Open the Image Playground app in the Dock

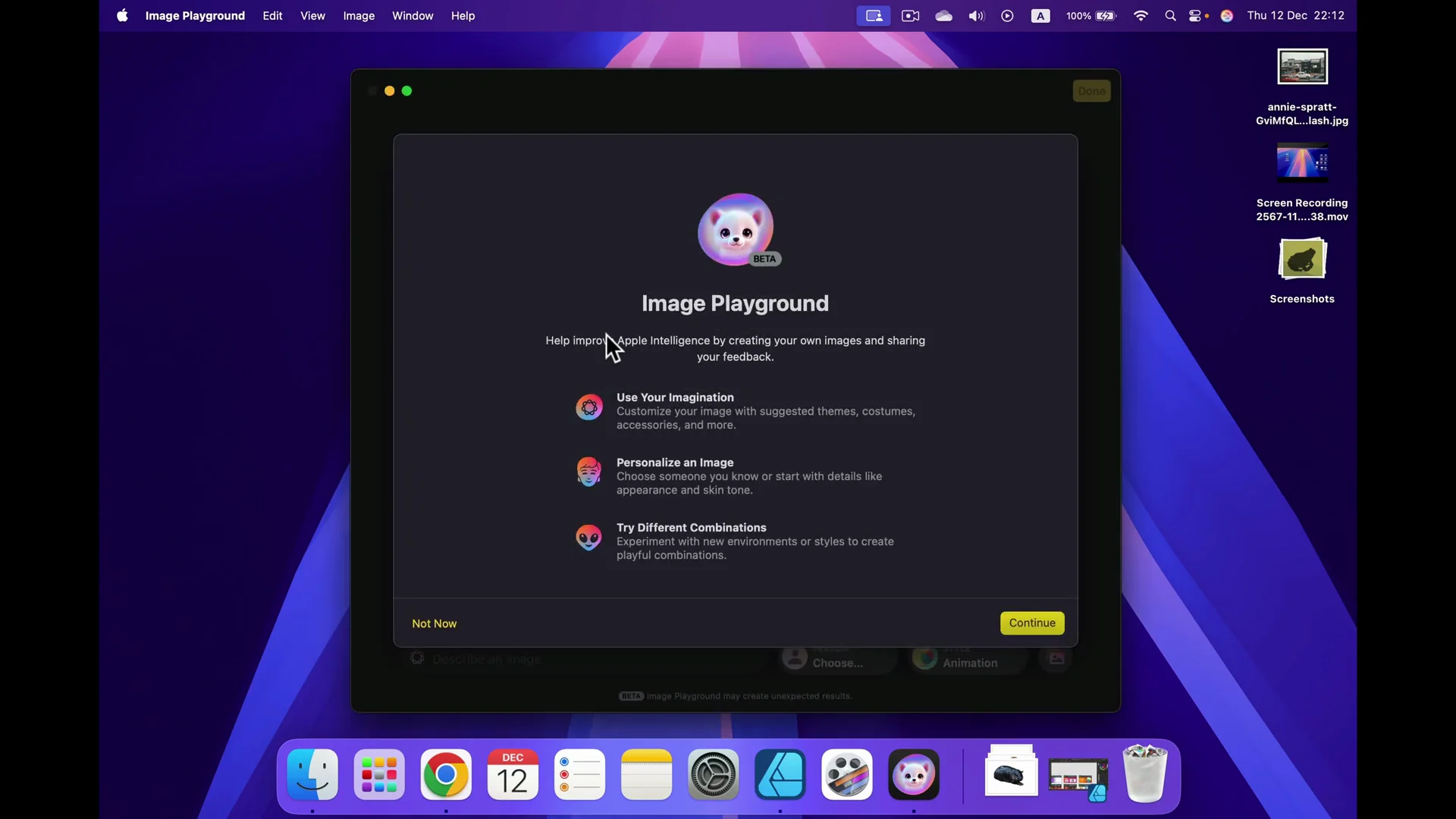913,775
